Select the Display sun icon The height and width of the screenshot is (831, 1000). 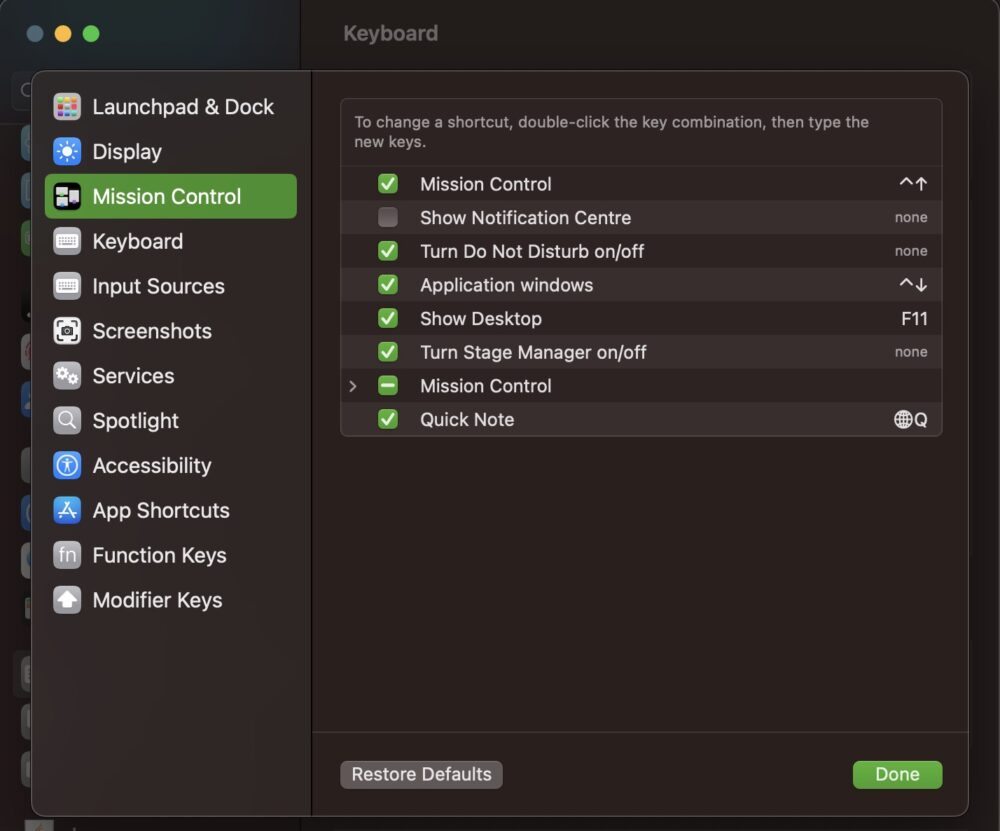tap(67, 152)
